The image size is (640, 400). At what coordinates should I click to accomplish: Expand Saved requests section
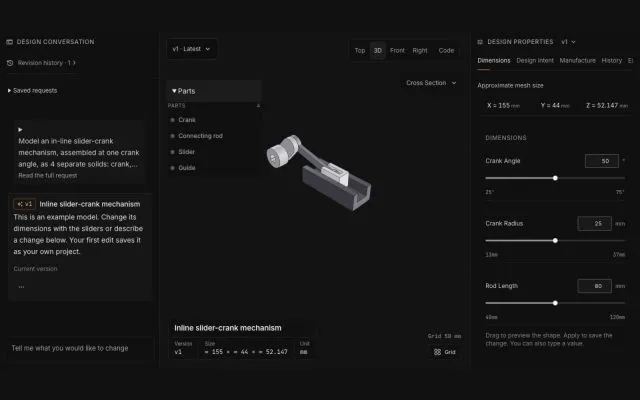[x=32, y=91]
